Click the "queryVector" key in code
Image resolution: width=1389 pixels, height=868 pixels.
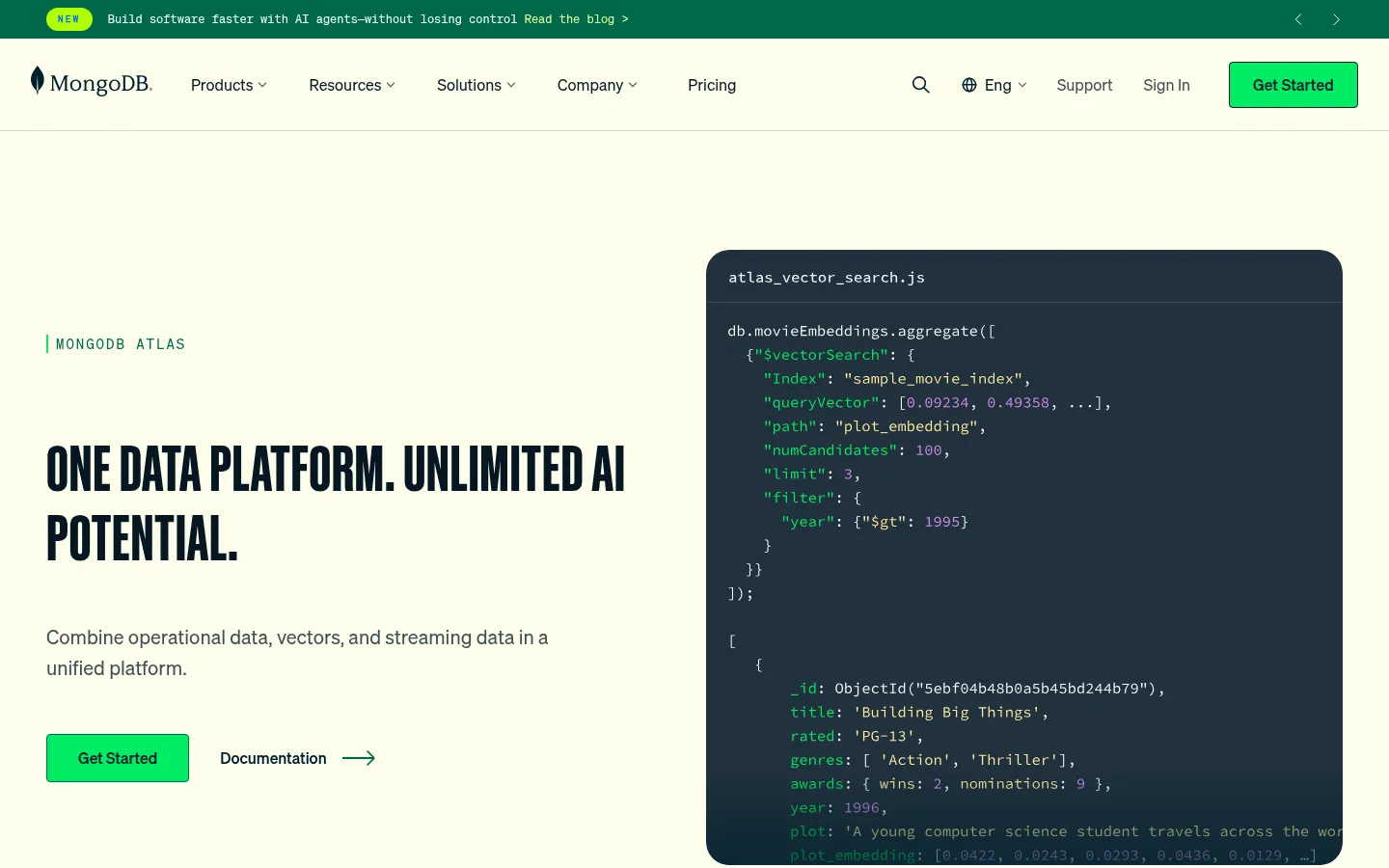pyautogui.click(x=821, y=403)
